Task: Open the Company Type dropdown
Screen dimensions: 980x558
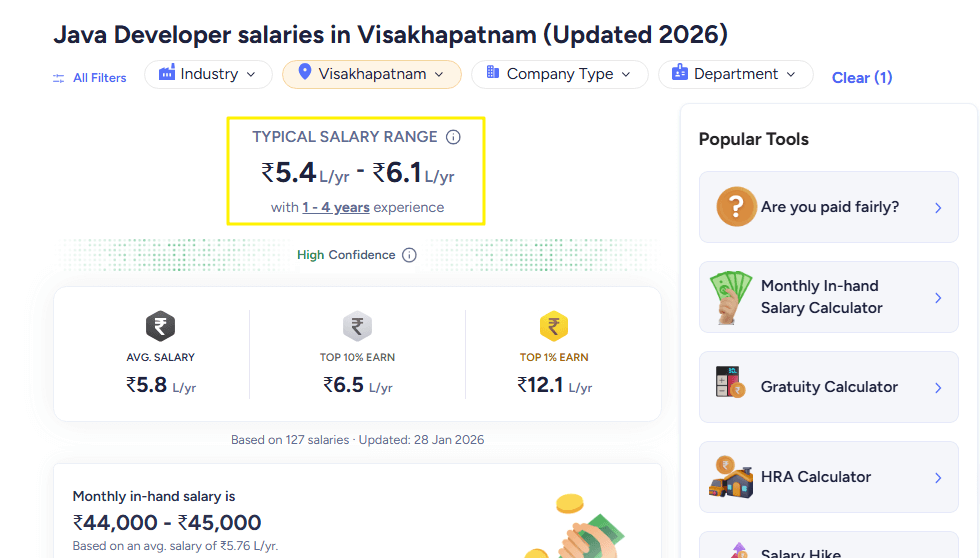Action: click(560, 74)
